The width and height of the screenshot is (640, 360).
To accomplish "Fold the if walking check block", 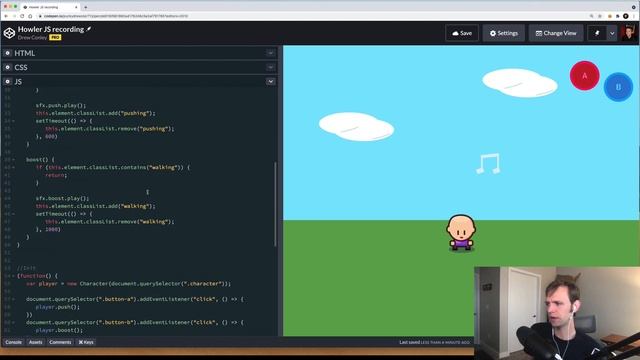I will point(13,167).
